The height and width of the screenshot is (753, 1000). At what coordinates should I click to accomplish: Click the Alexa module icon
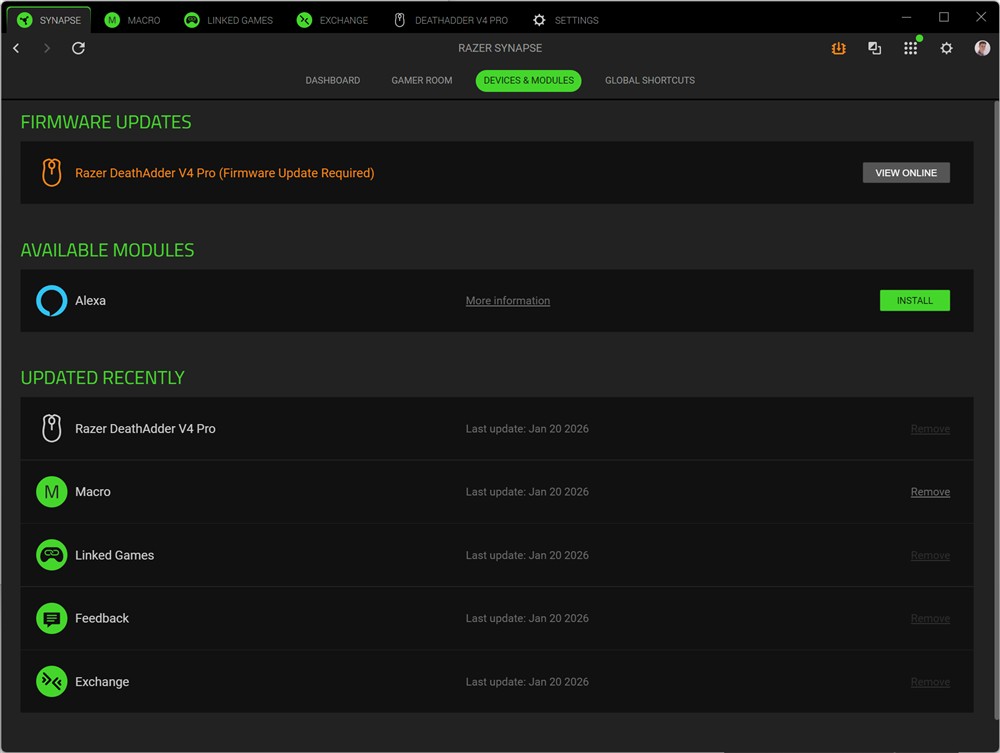(52, 301)
